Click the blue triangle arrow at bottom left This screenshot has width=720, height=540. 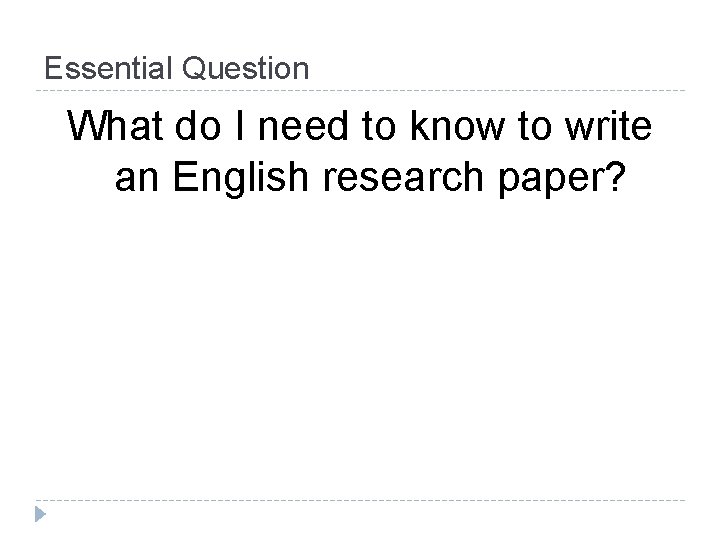(x=40, y=514)
